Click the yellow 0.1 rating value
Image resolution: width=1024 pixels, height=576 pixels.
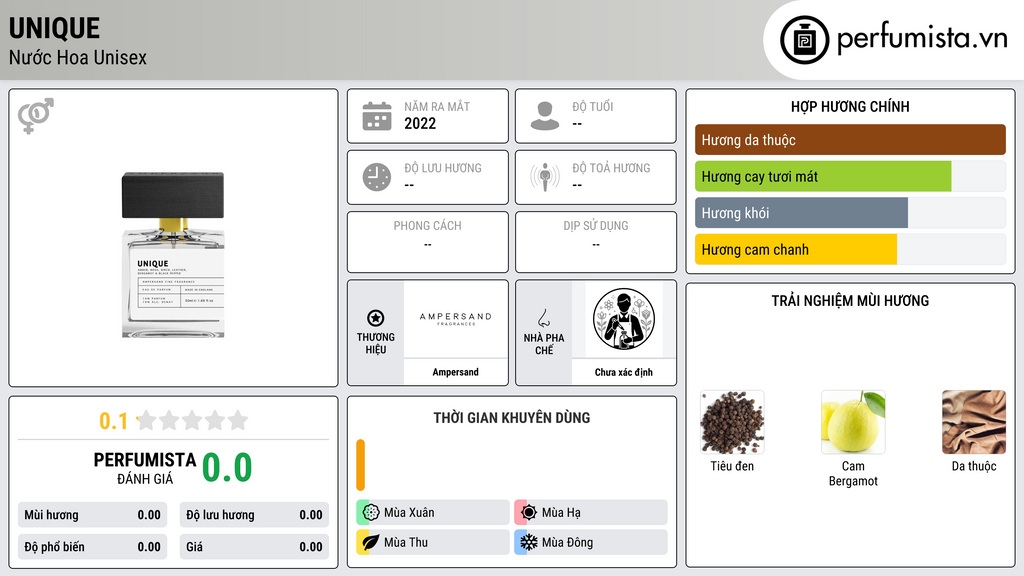coord(113,421)
